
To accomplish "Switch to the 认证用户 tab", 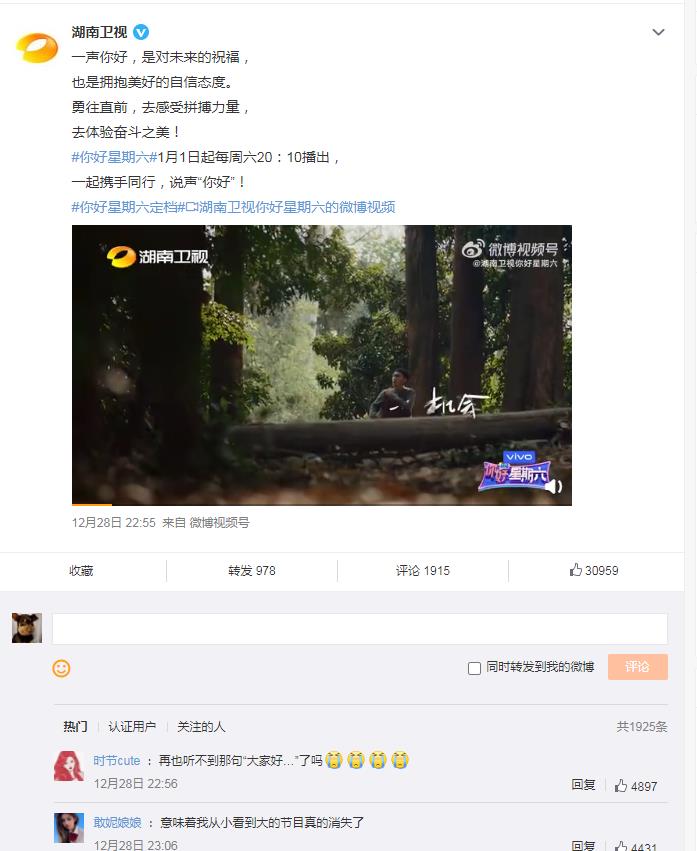I will pos(132,726).
